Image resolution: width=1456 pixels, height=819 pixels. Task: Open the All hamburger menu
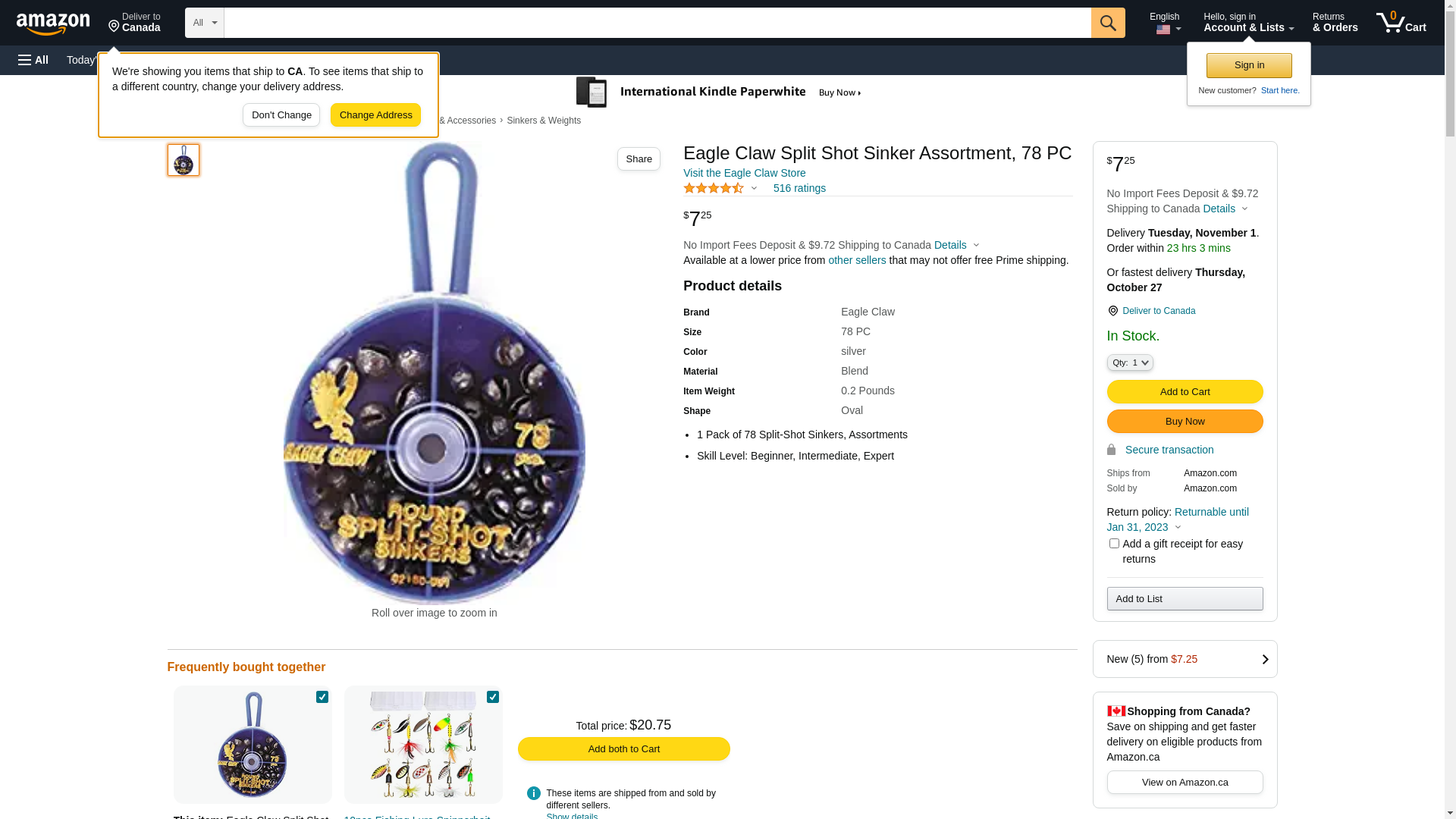33,60
